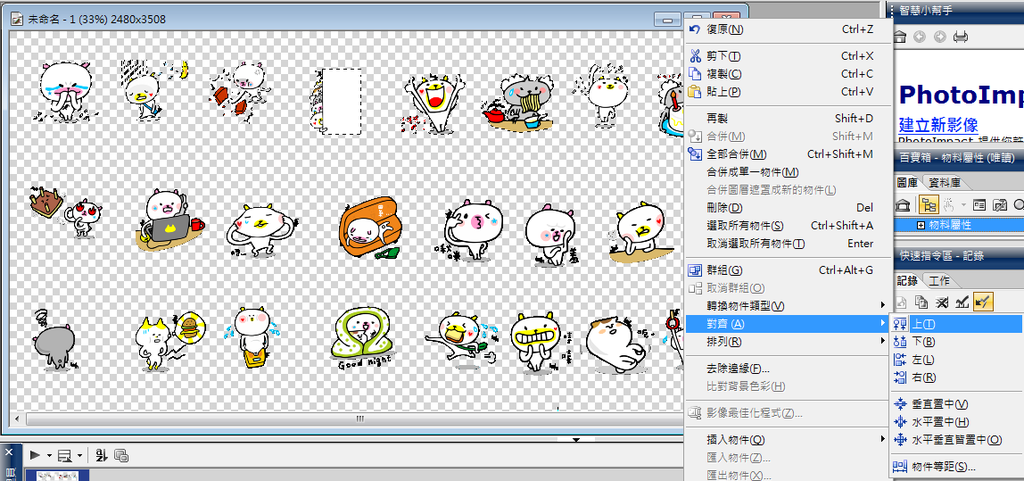Viewport: 1024px width, 481px height.
Task: Choose 去除邊緣 from the context menu
Action: [x=788, y=368]
